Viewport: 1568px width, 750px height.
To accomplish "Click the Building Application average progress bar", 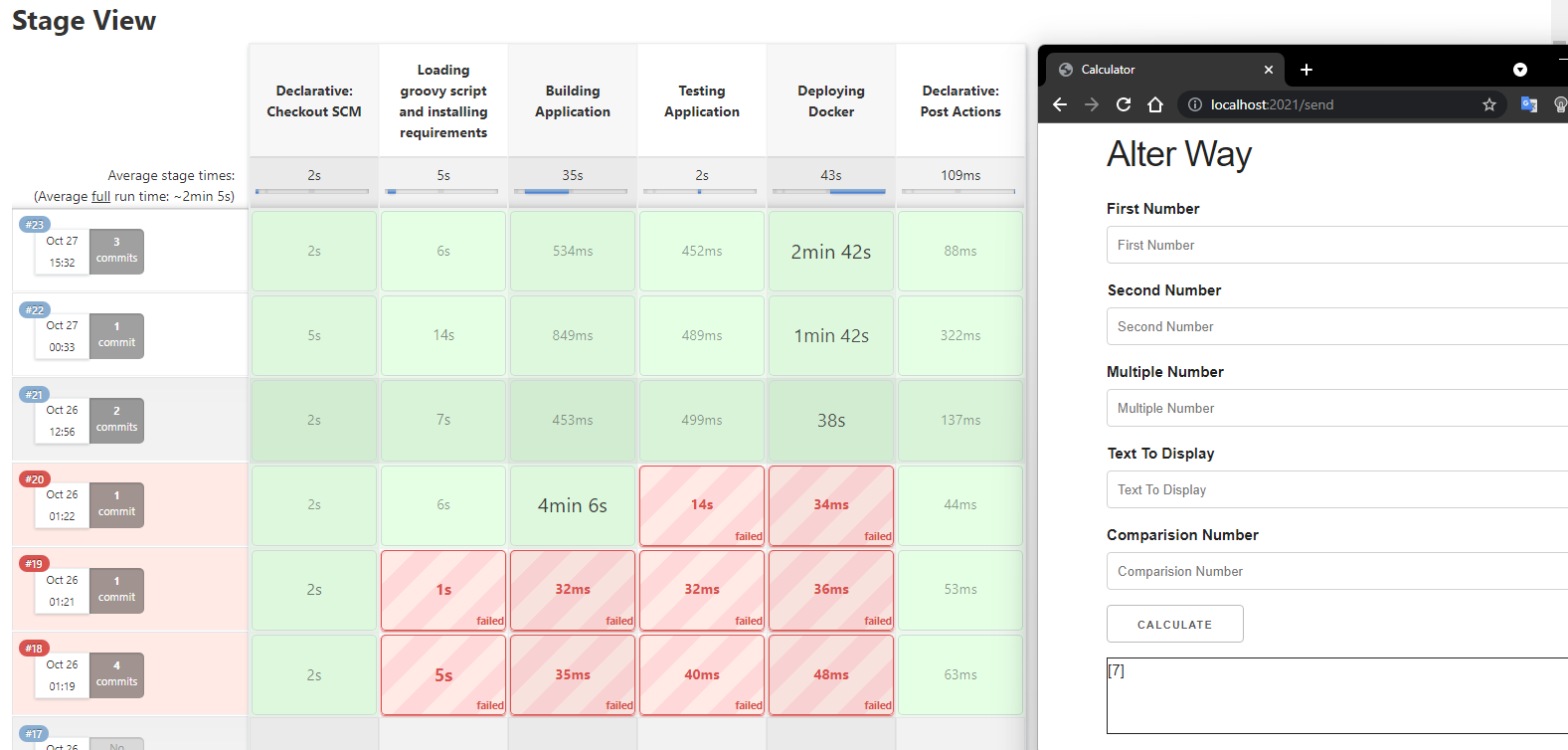I will click(x=571, y=191).
